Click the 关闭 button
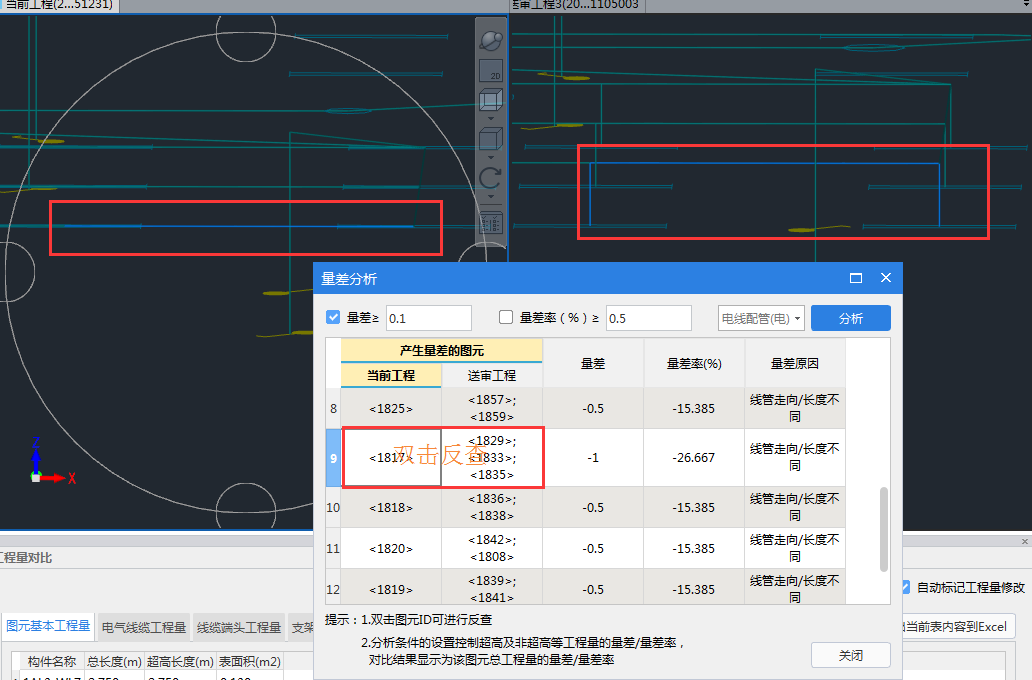 [850, 656]
